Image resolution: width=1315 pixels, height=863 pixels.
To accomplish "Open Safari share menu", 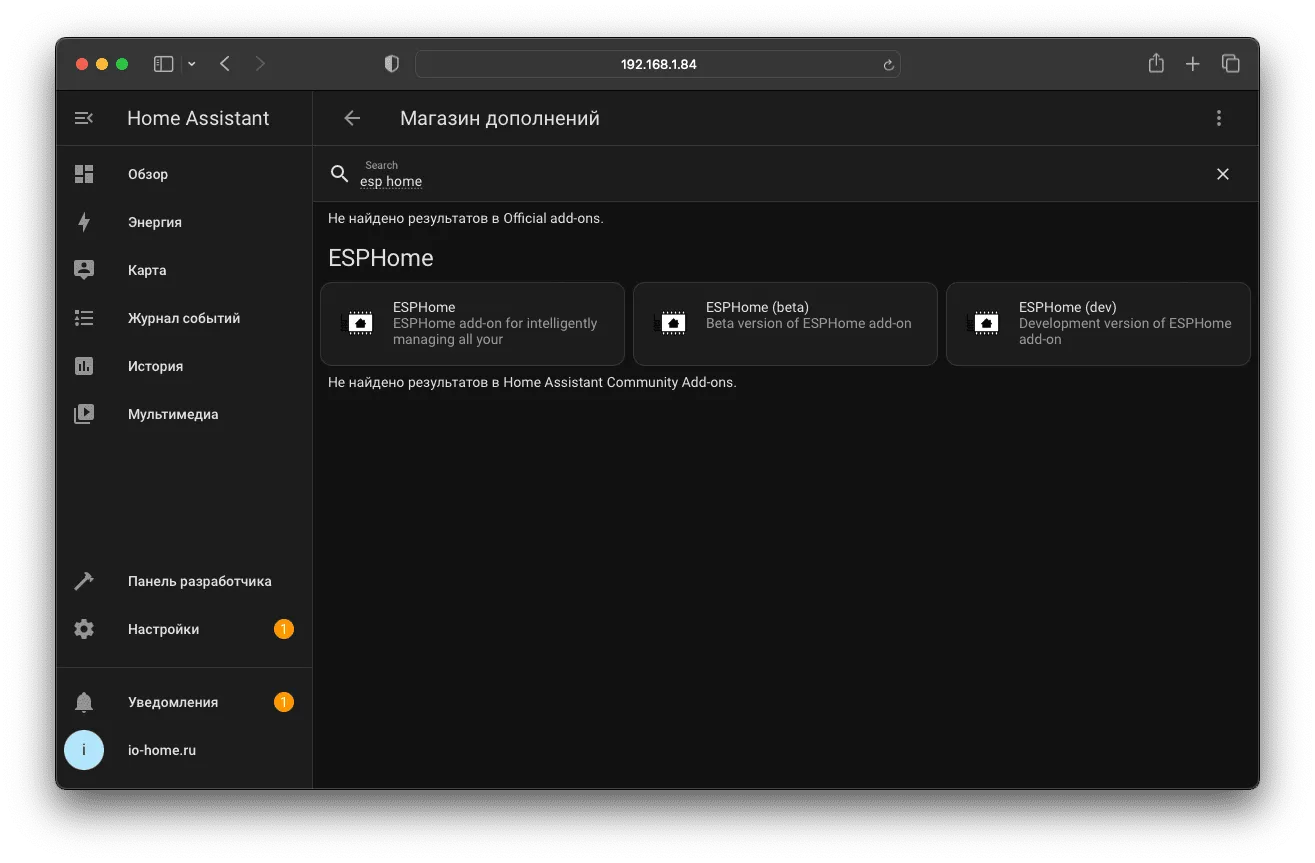I will point(1156,63).
